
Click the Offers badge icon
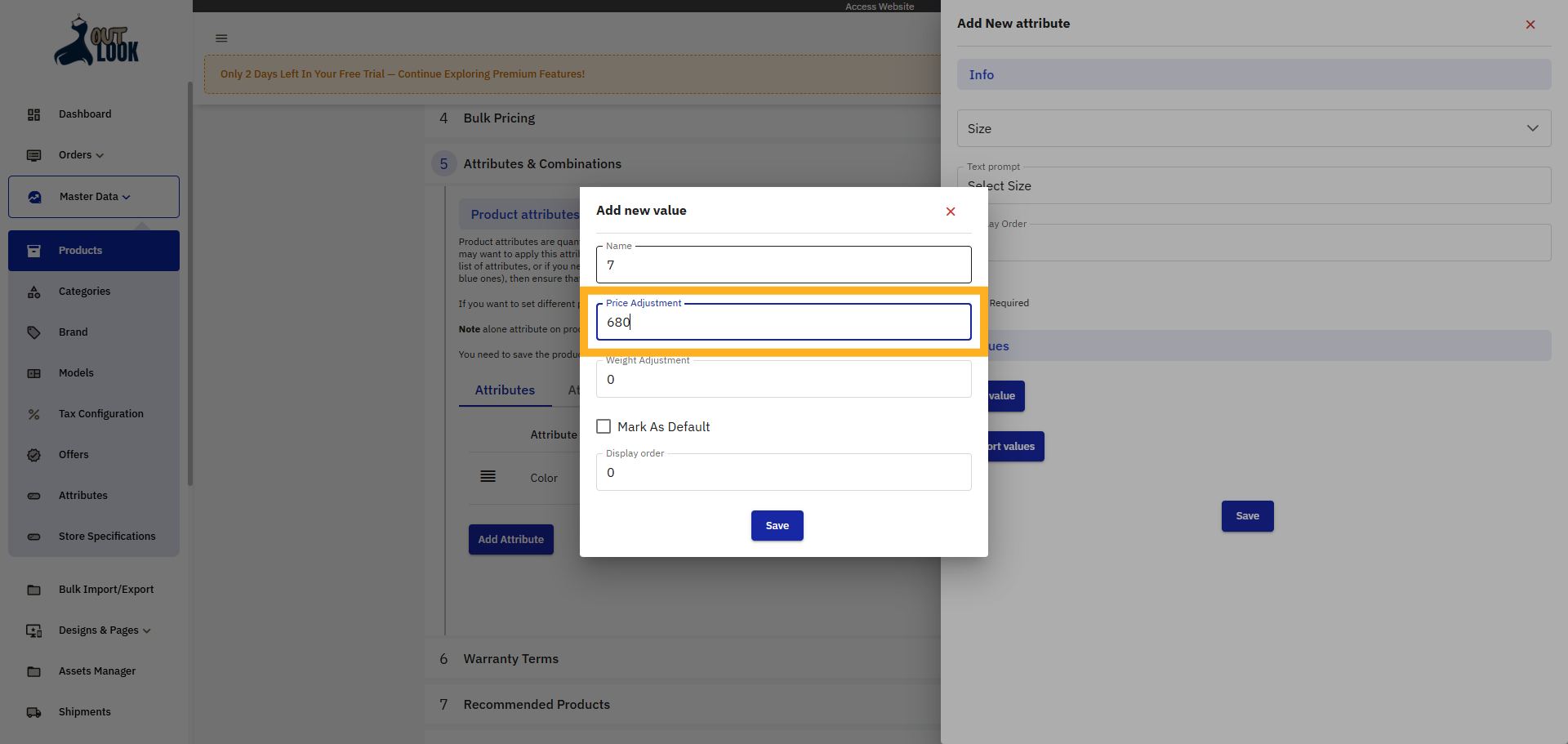33,455
